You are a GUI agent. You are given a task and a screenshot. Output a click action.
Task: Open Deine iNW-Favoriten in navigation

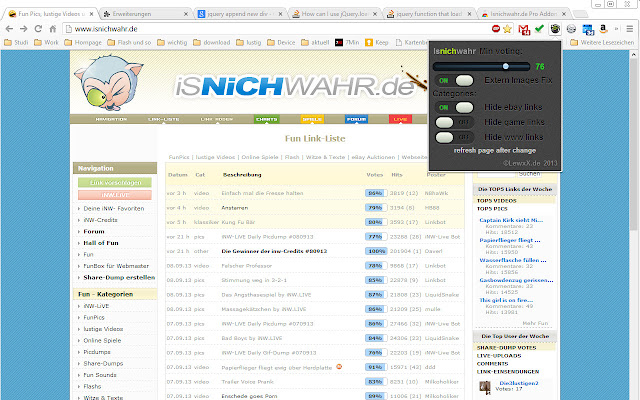(x=113, y=209)
